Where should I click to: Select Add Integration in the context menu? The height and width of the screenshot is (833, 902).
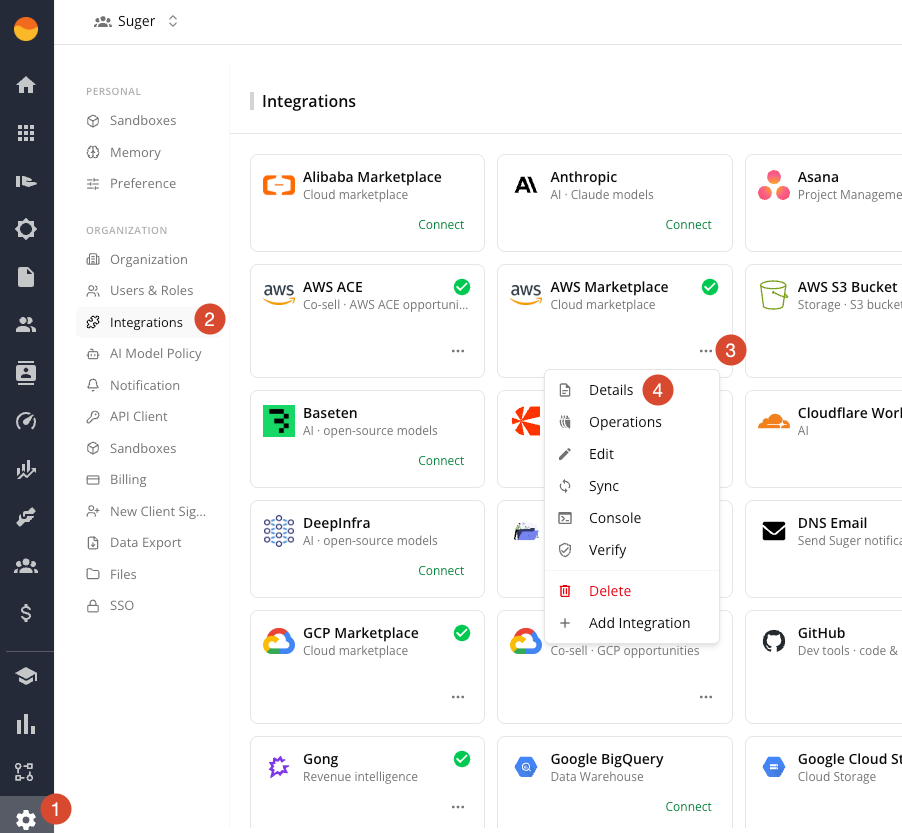(632, 623)
